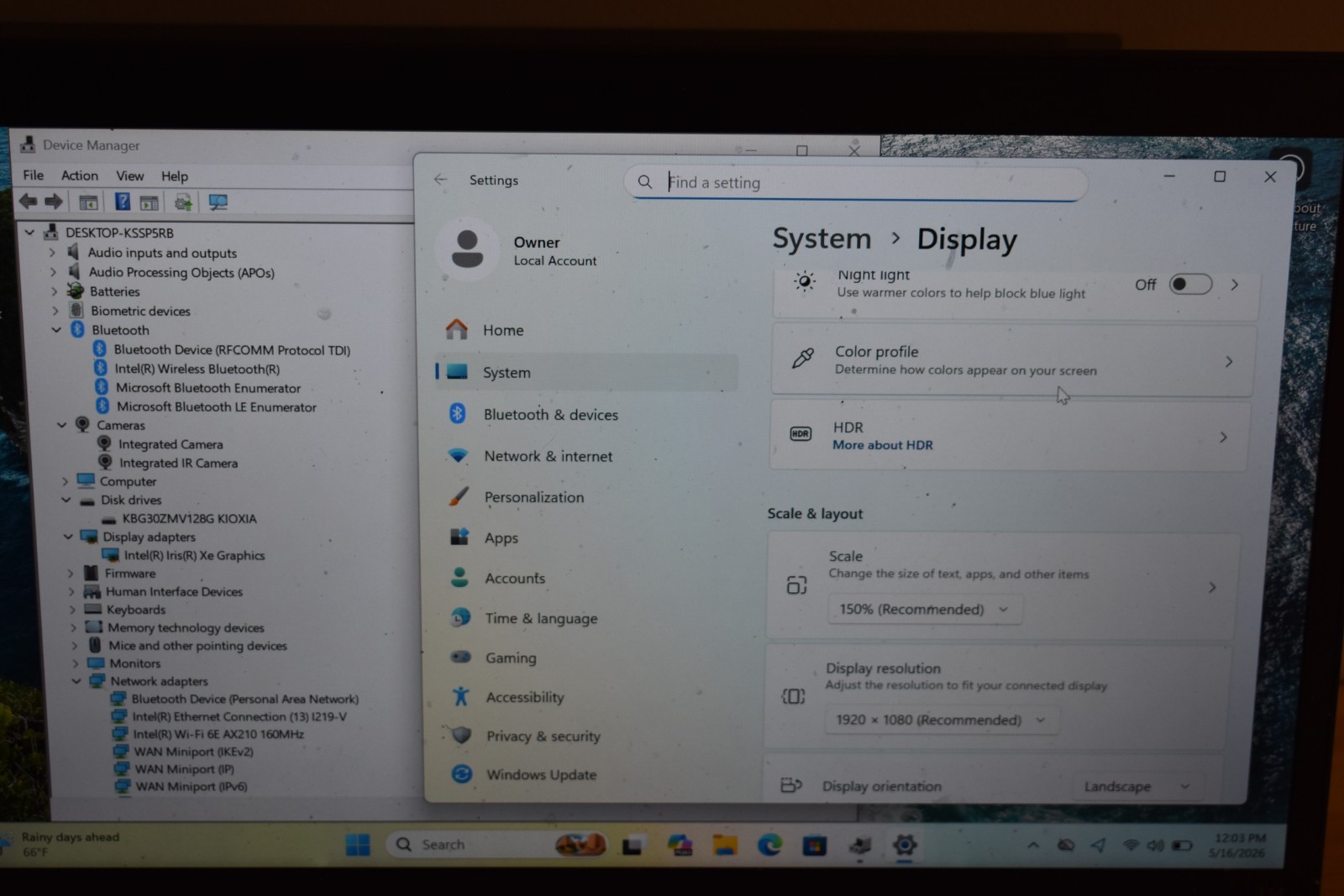Expand Batteries node in Device Manager

coord(54,291)
